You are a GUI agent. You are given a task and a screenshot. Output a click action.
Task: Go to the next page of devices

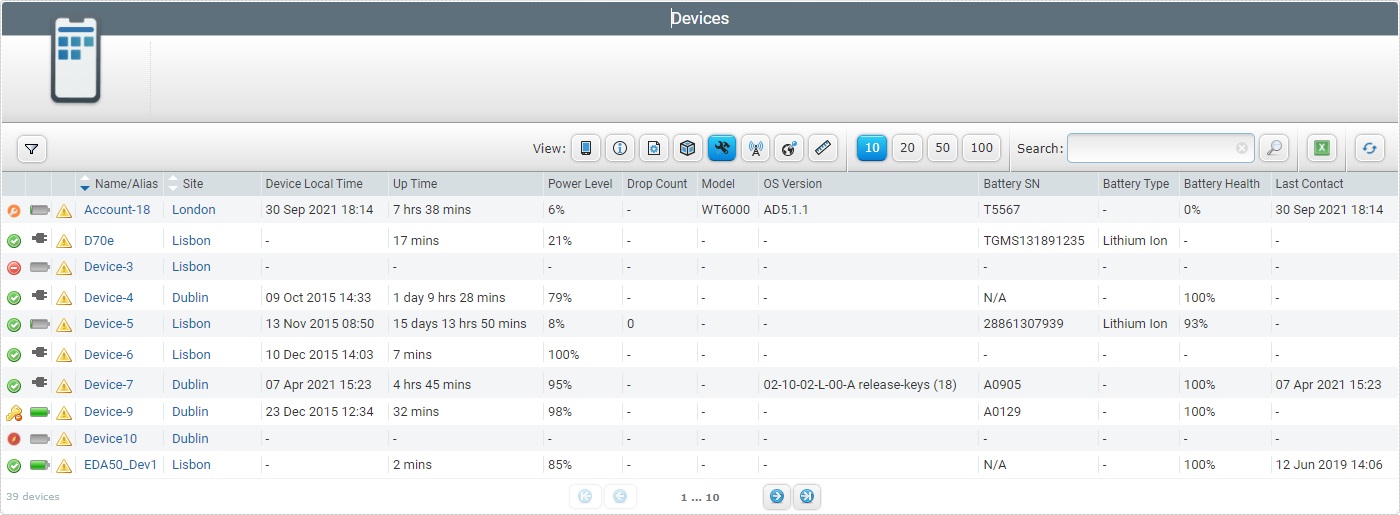tap(776, 496)
